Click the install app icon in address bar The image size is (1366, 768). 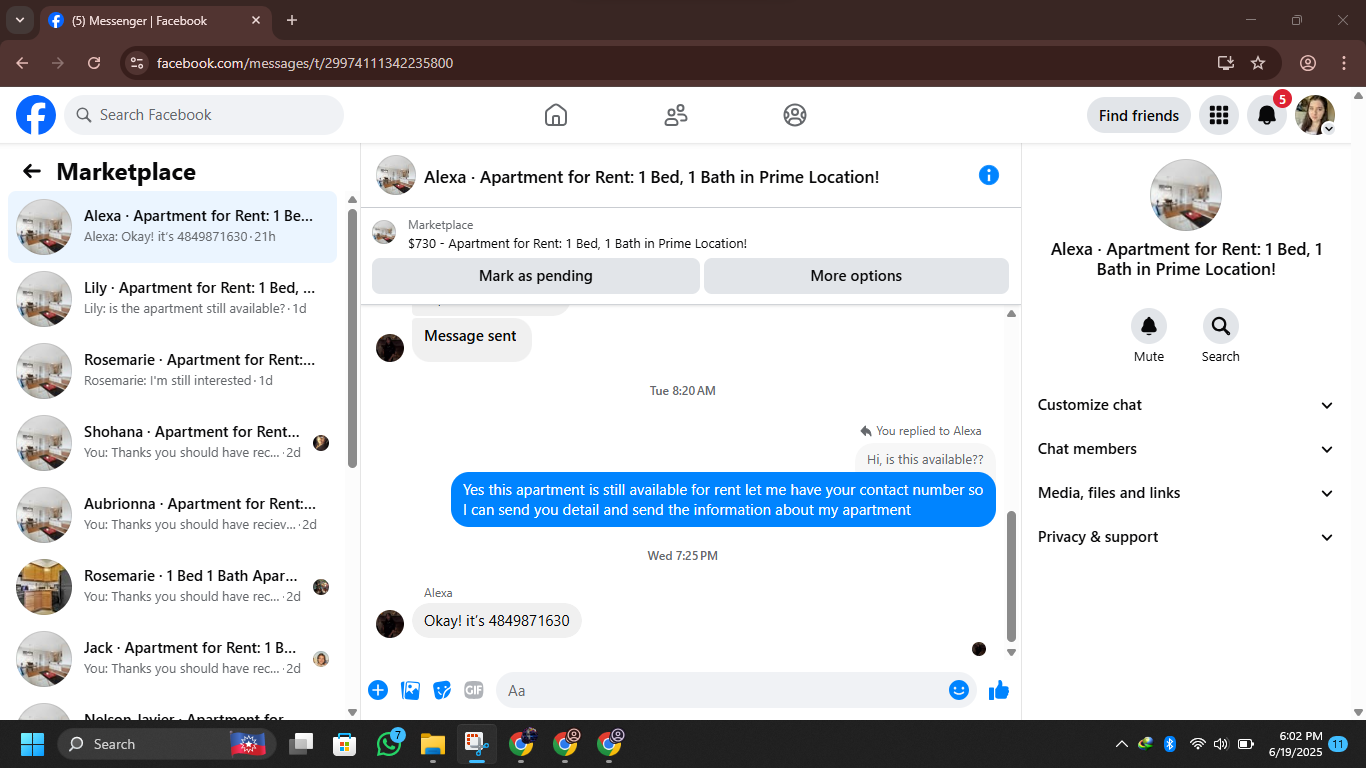pyautogui.click(x=1226, y=63)
